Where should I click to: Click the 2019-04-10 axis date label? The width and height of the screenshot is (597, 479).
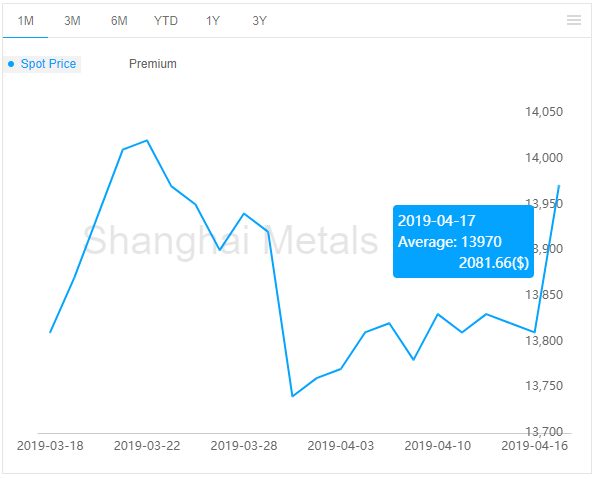click(x=437, y=445)
